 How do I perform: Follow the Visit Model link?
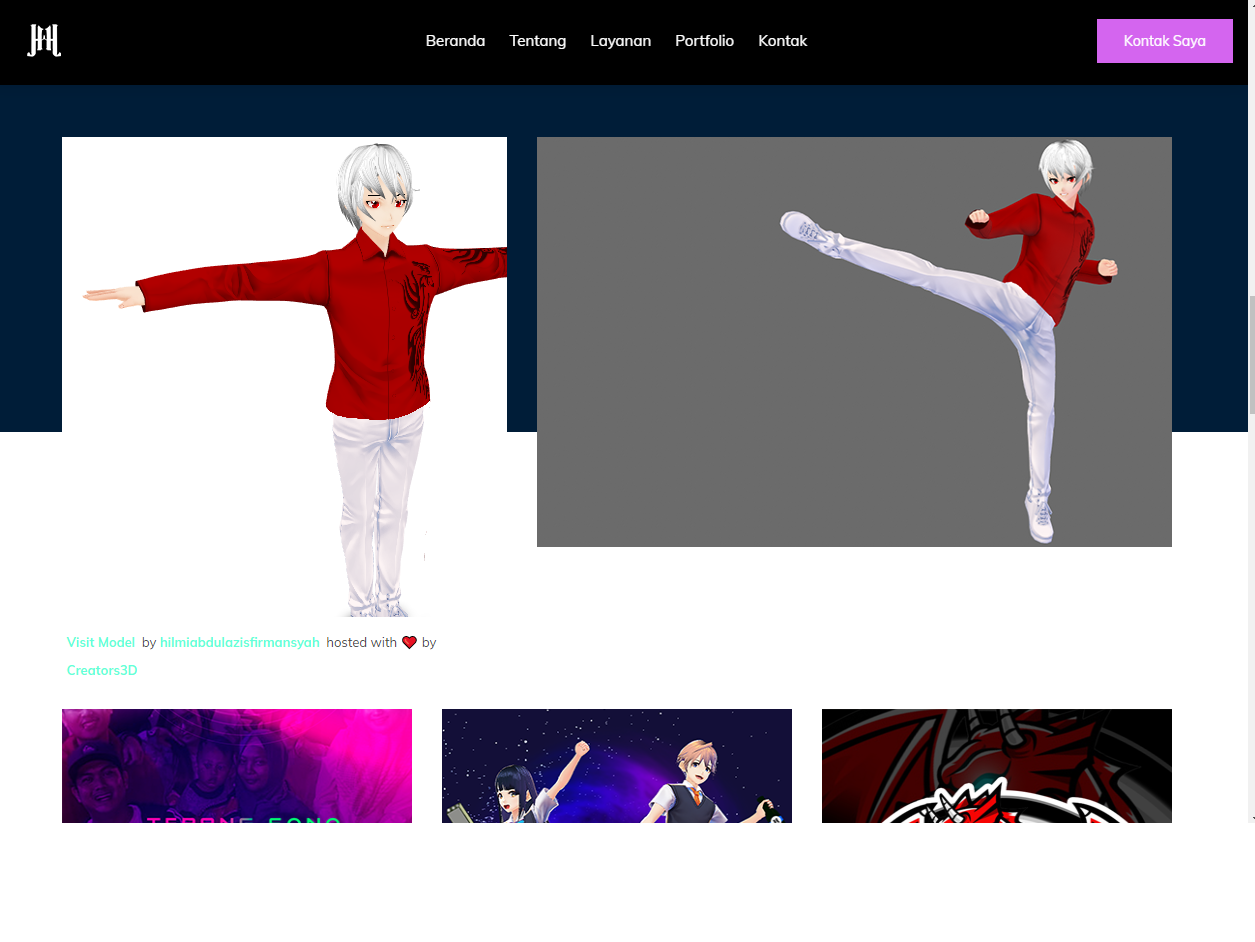[x=101, y=643]
